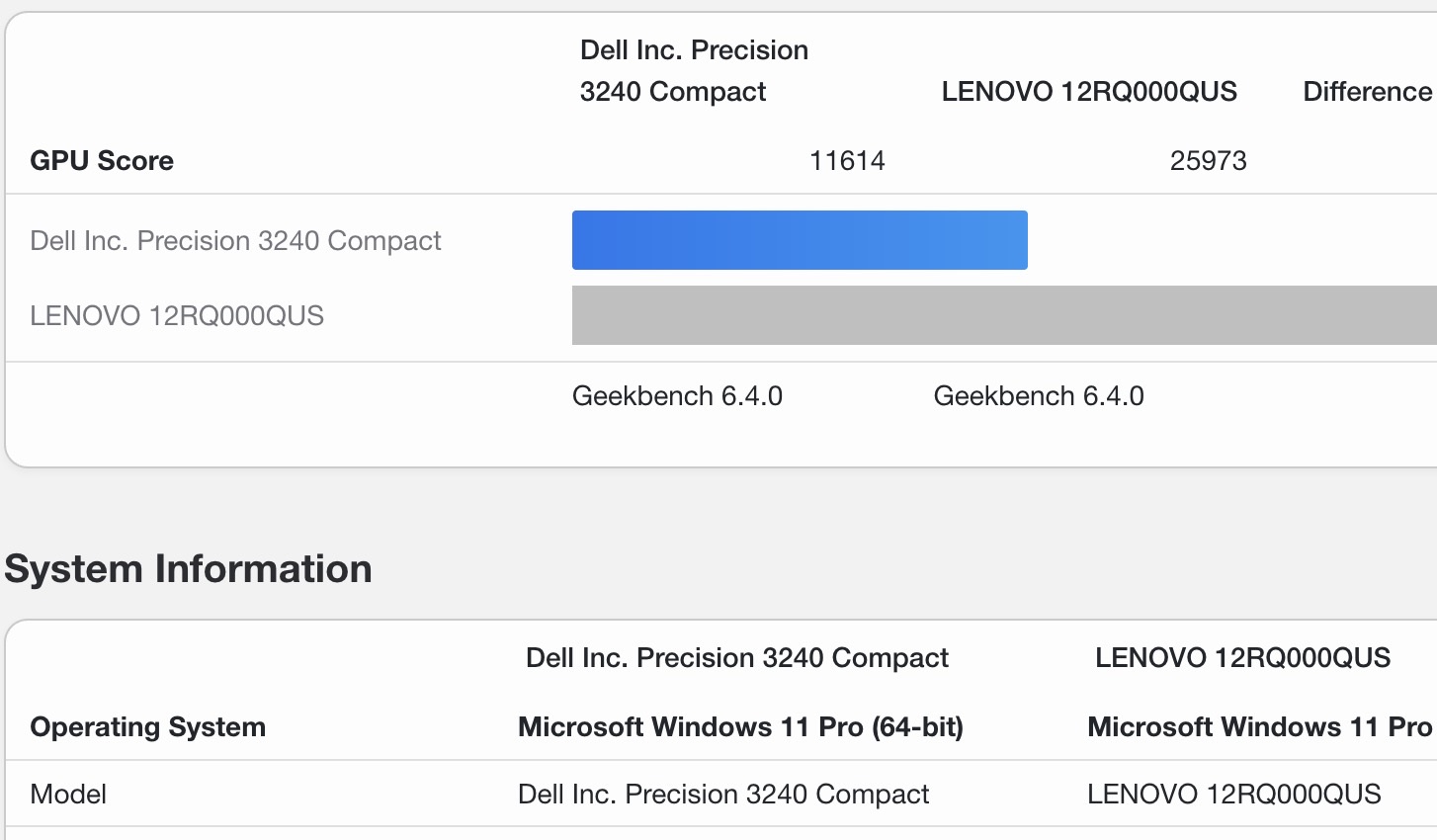Click LENOVO's Microsoft Windows 11 Pro value
The image size is (1437, 840).
click(x=1259, y=727)
